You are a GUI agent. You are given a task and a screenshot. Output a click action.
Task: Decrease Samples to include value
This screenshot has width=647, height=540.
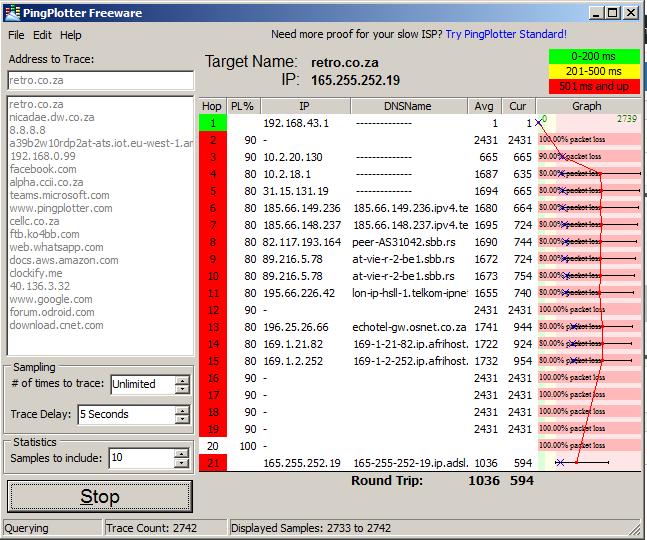click(181, 462)
